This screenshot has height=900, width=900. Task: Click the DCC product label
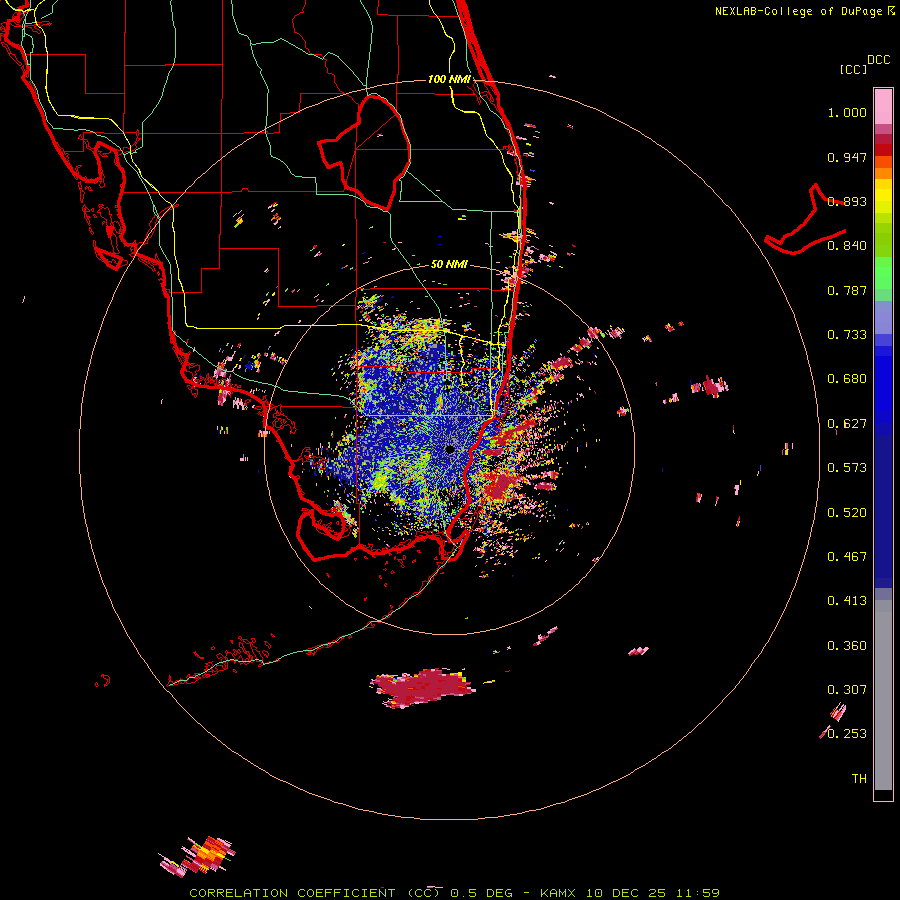pyautogui.click(x=879, y=60)
